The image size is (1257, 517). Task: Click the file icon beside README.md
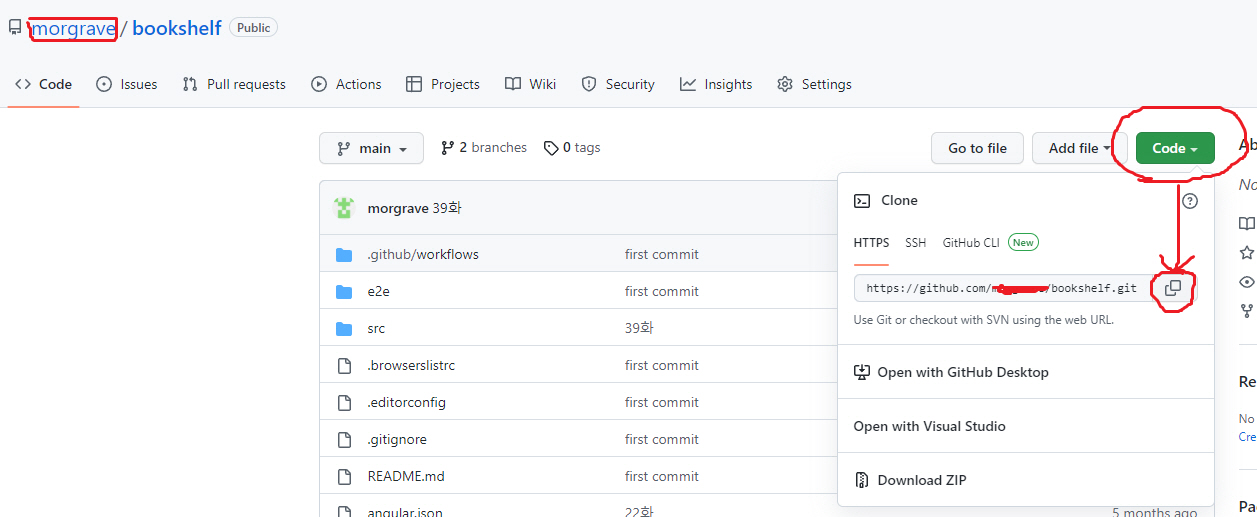point(344,476)
